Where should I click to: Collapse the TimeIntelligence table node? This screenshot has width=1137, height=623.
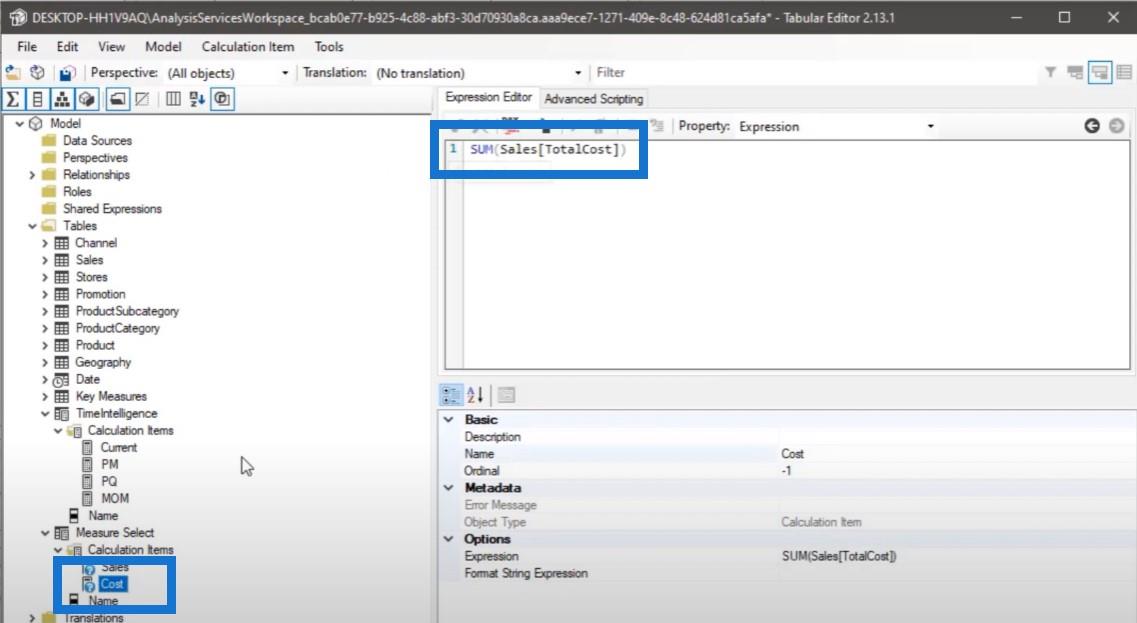[x=45, y=413]
